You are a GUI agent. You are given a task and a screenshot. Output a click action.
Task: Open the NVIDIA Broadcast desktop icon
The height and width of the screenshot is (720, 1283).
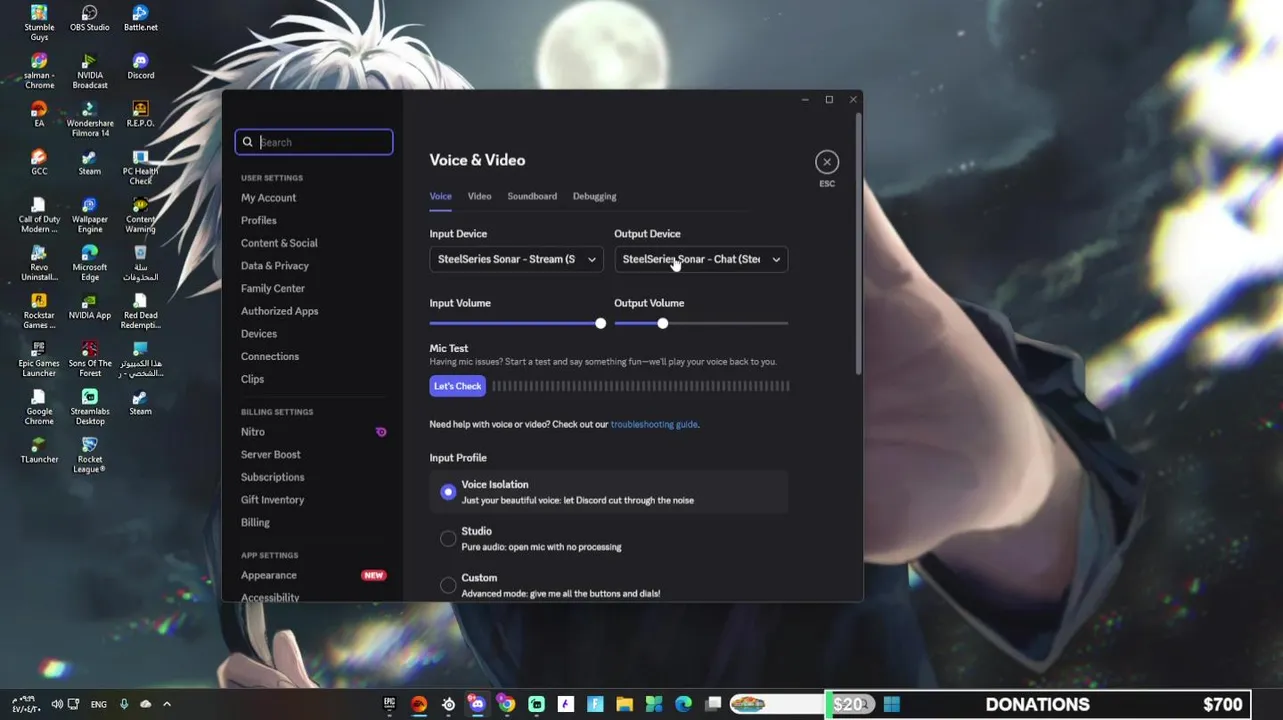pyautogui.click(x=89, y=70)
